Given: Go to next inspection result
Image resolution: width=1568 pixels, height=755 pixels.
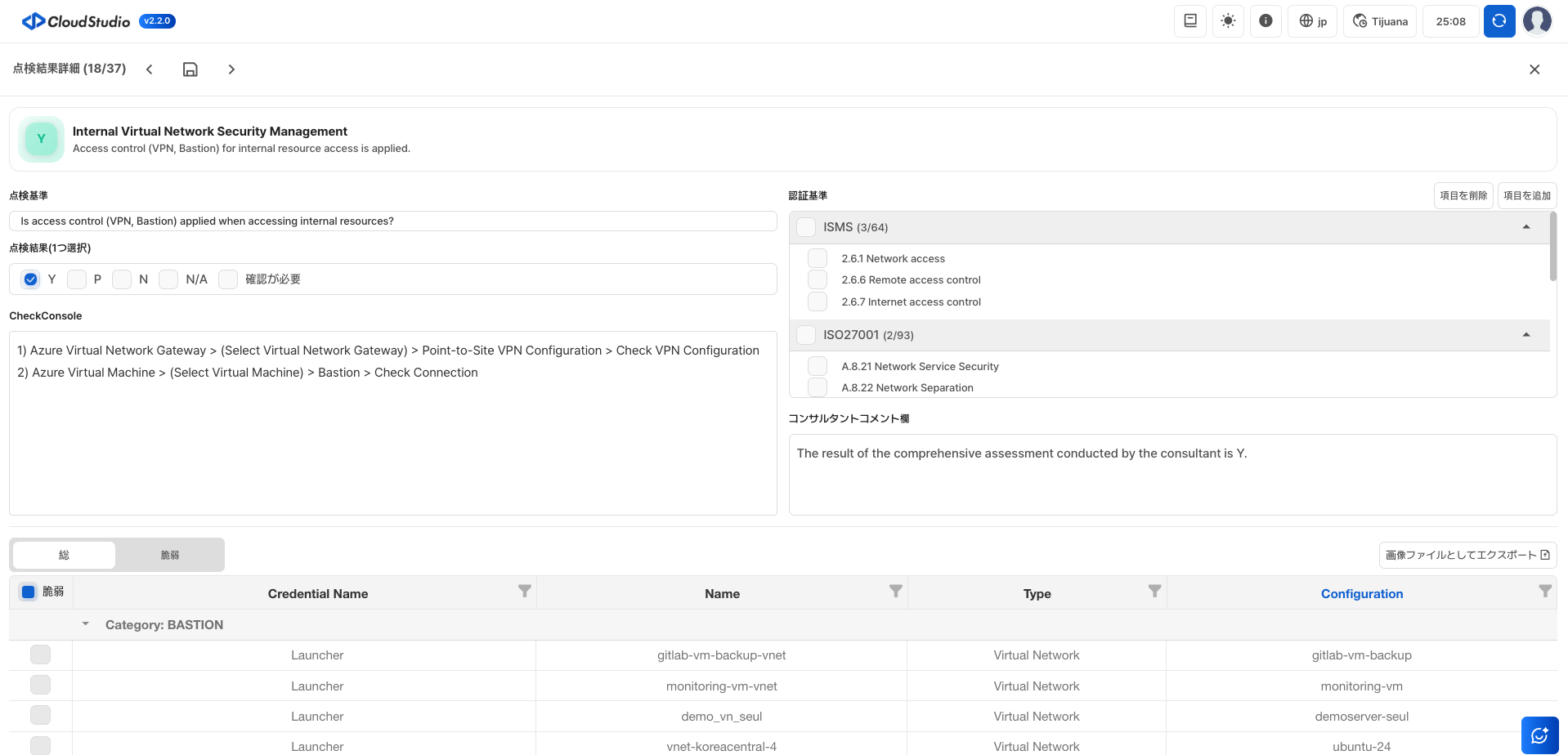Looking at the screenshot, I should [231, 69].
